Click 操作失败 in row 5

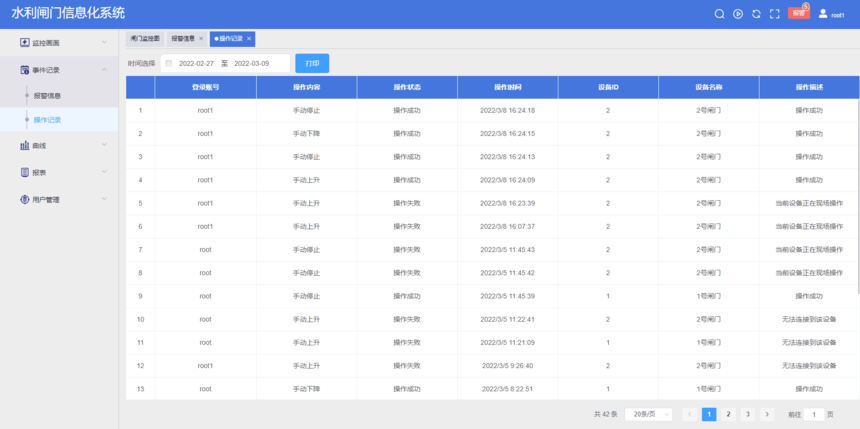[x=407, y=203]
